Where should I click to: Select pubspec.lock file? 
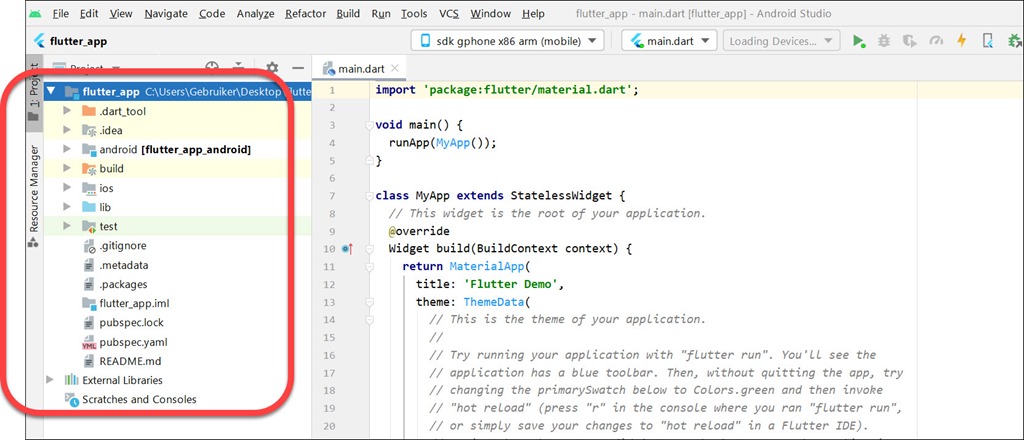point(132,322)
